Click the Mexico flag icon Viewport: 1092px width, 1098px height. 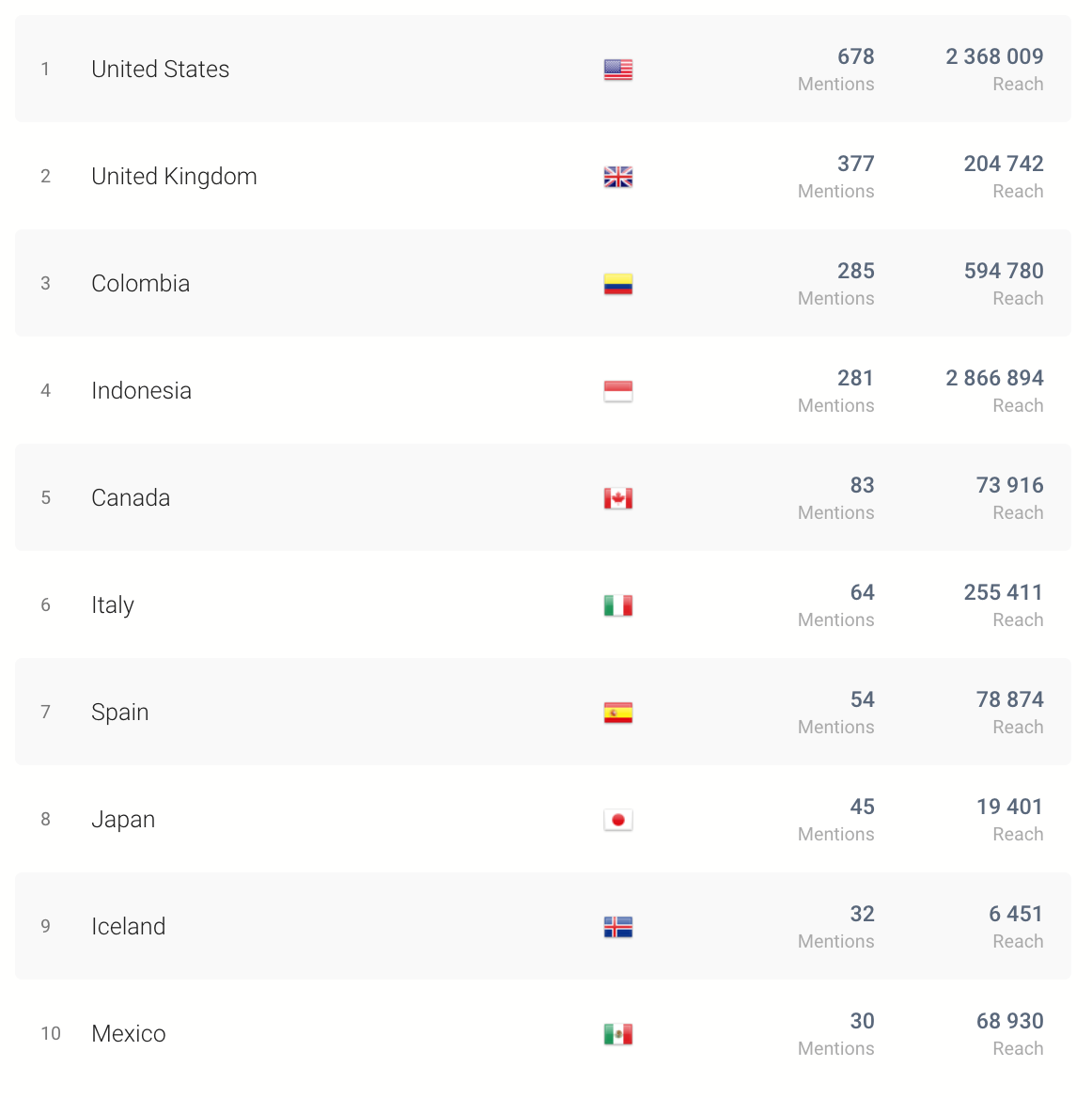pos(618,1033)
